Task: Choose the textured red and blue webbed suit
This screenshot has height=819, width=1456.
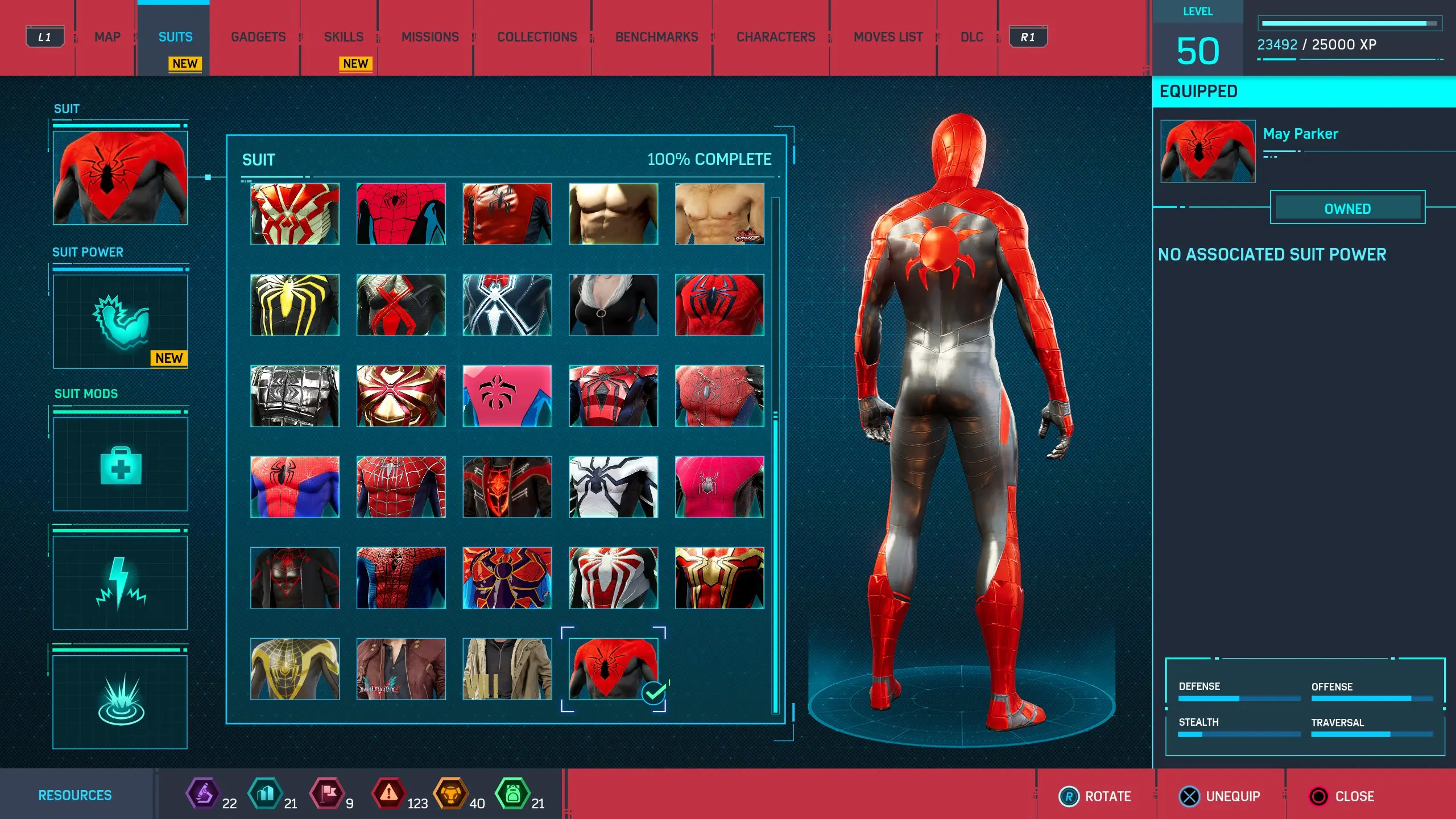Action: point(401,578)
